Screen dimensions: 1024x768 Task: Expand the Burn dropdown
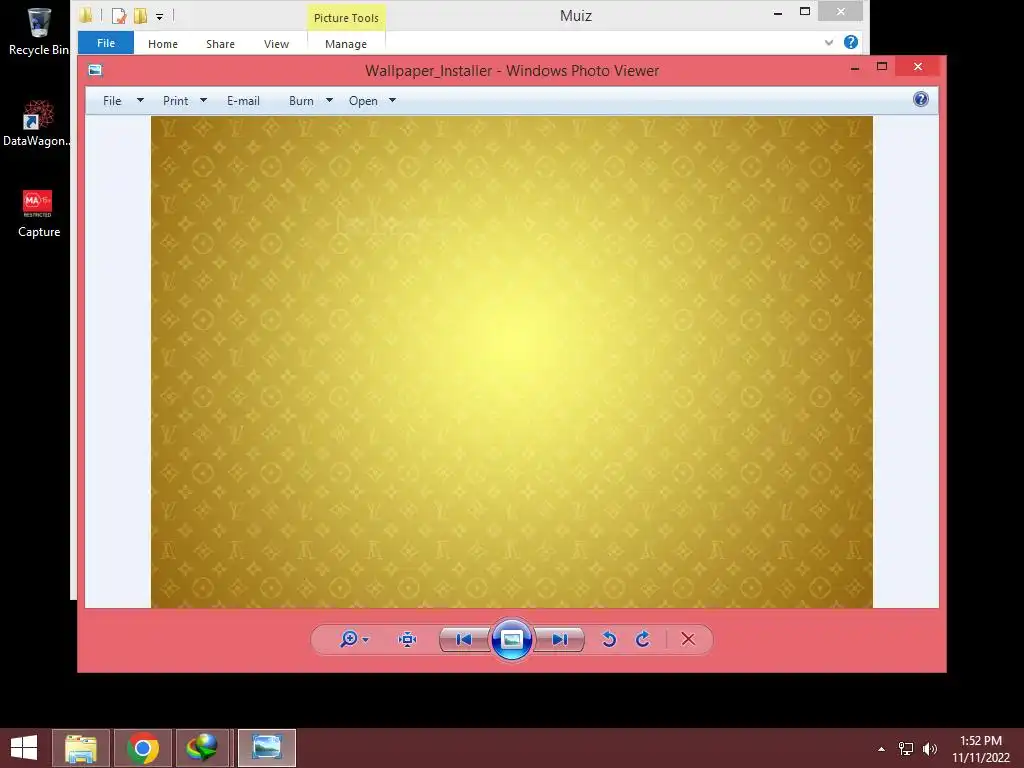coord(330,101)
